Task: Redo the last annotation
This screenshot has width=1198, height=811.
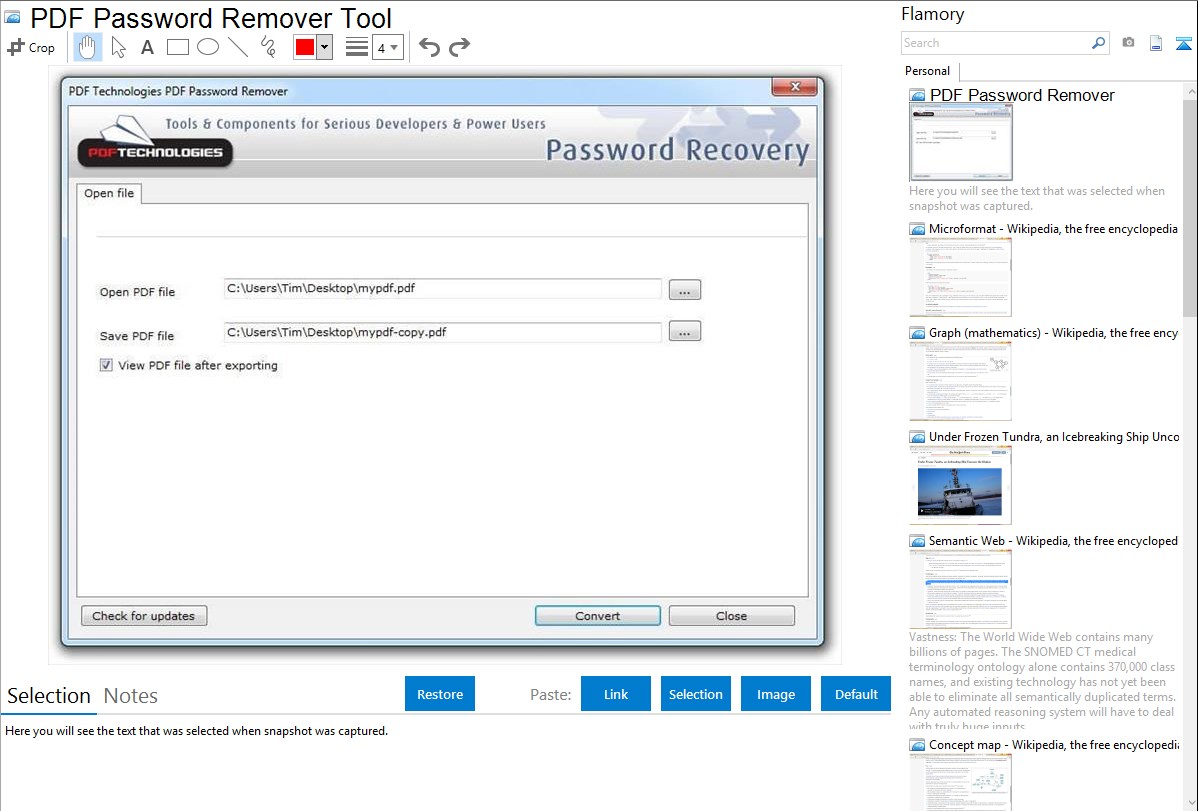Action: click(x=459, y=47)
